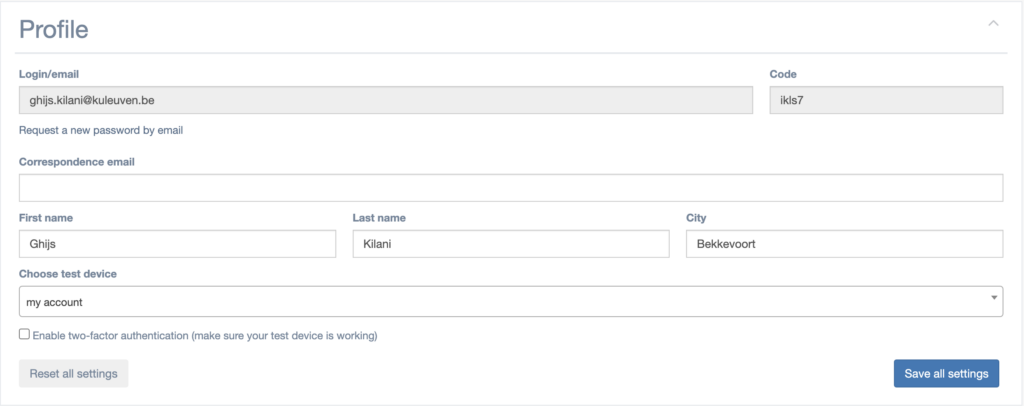
Task: Click the Code field containing ikls7
Action: pyautogui.click(x=885, y=101)
